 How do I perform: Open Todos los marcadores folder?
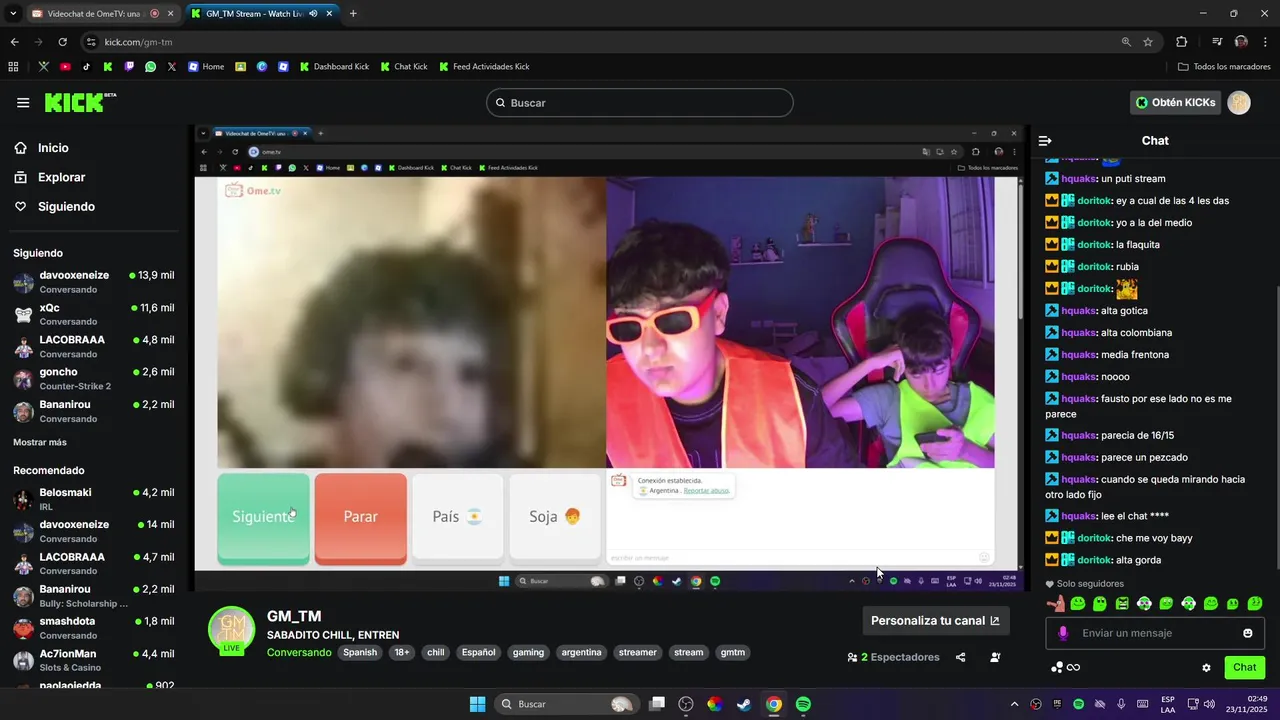1223,67
